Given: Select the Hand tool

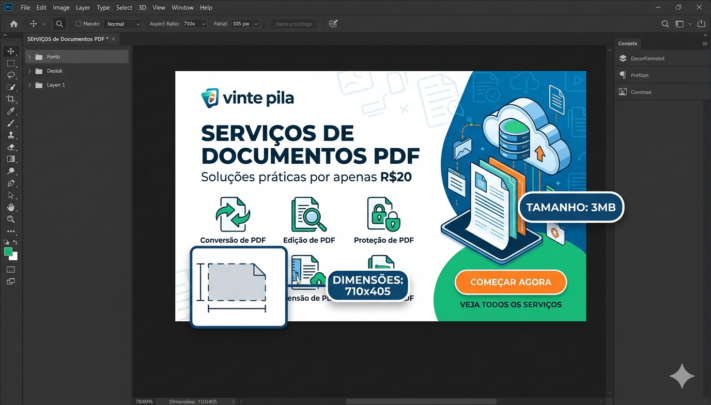Looking at the screenshot, I should click(11, 207).
